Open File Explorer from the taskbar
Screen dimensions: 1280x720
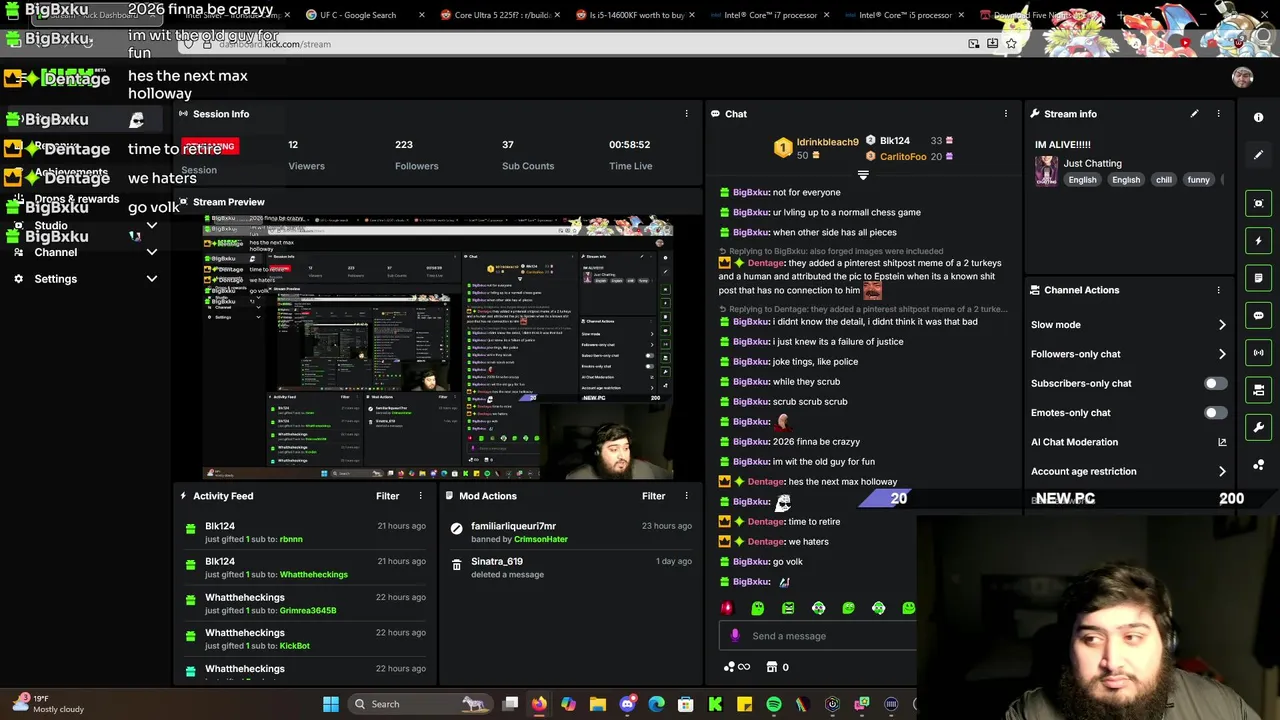[x=597, y=704]
